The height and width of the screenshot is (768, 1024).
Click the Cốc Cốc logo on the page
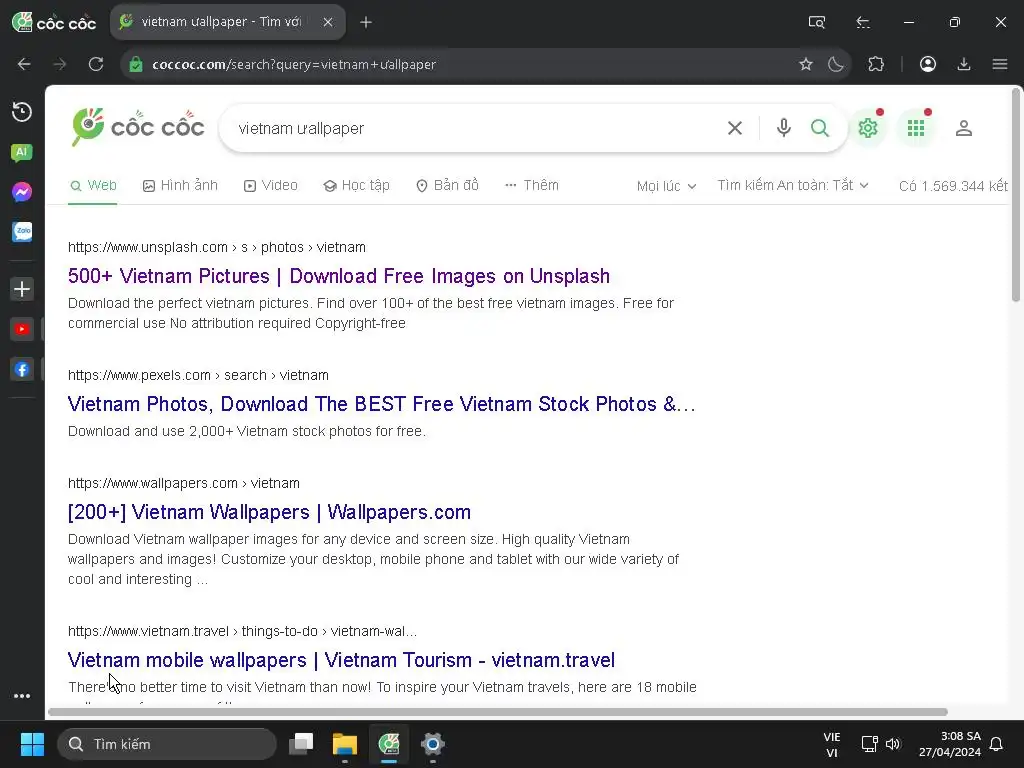click(138, 127)
